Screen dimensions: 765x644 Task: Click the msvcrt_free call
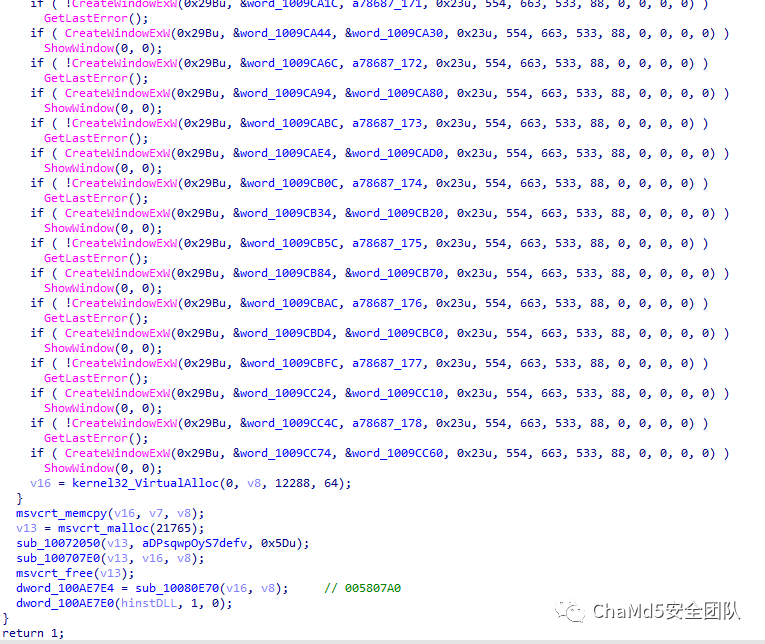tap(54, 573)
